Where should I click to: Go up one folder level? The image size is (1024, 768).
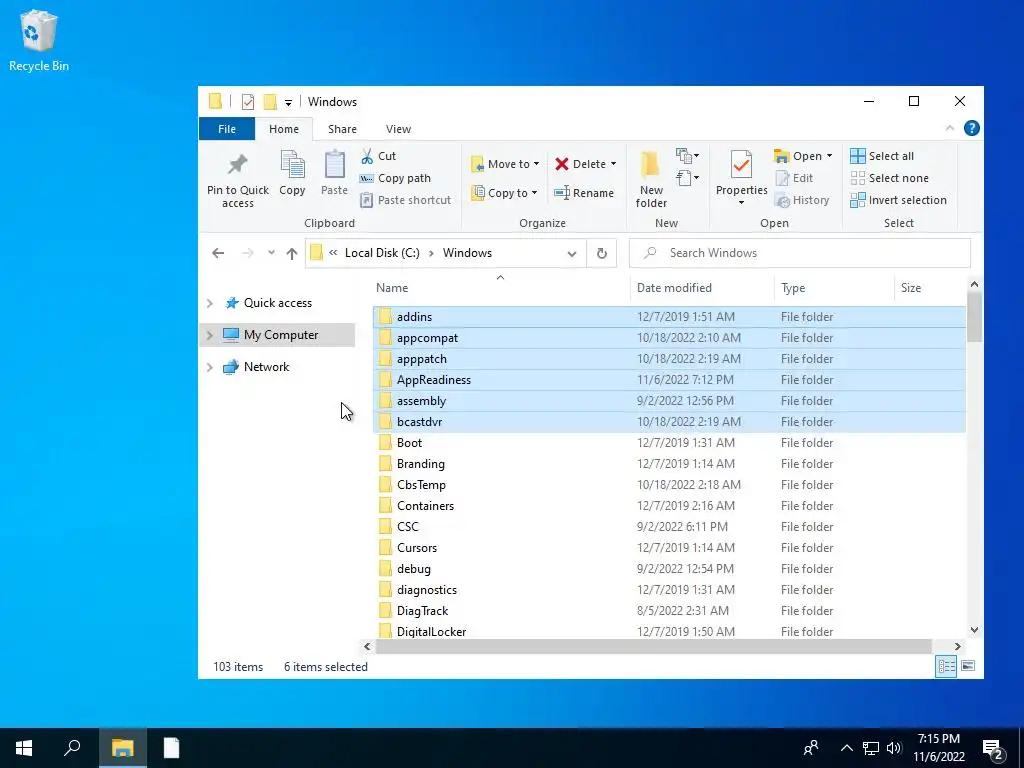click(x=292, y=253)
